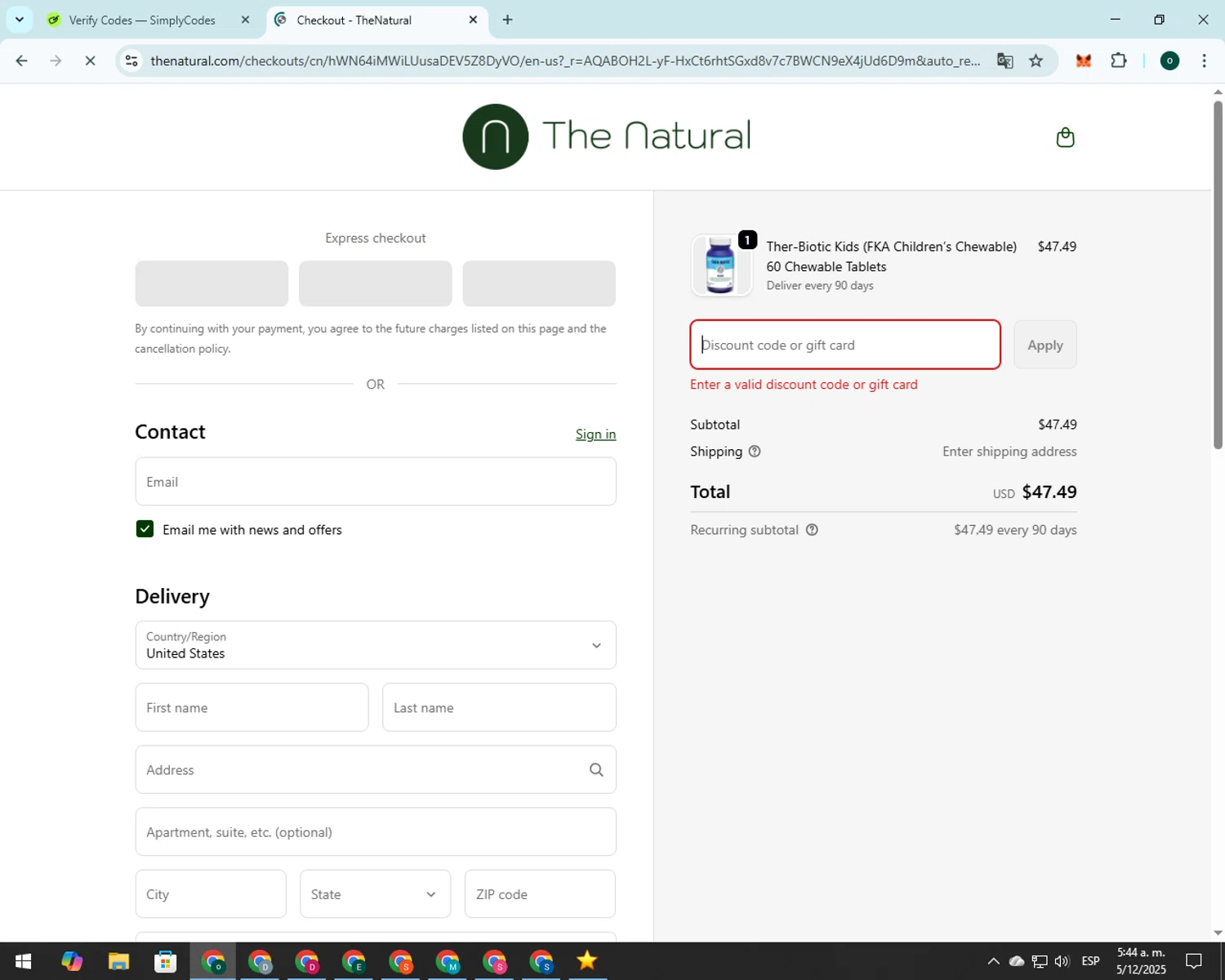1225x980 pixels.
Task: Focus the Discount code or gift card field
Action: (x=845, y=345)
